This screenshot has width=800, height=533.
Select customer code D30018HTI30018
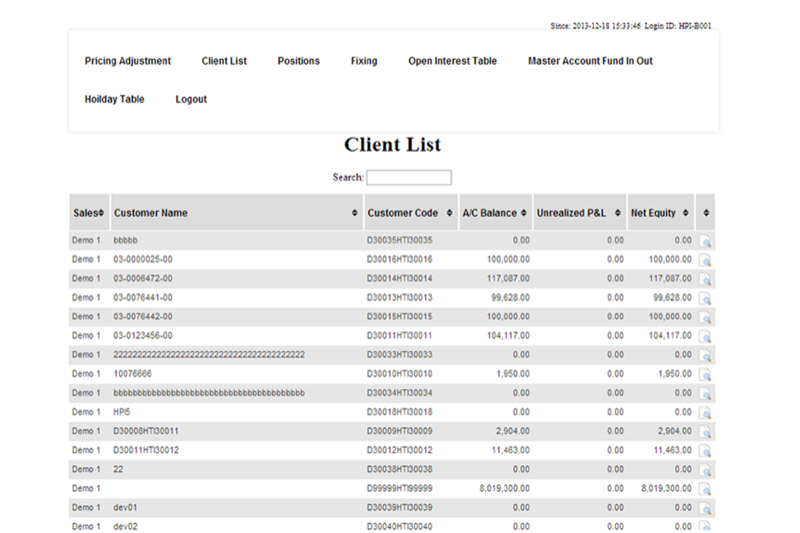(399, 412)
